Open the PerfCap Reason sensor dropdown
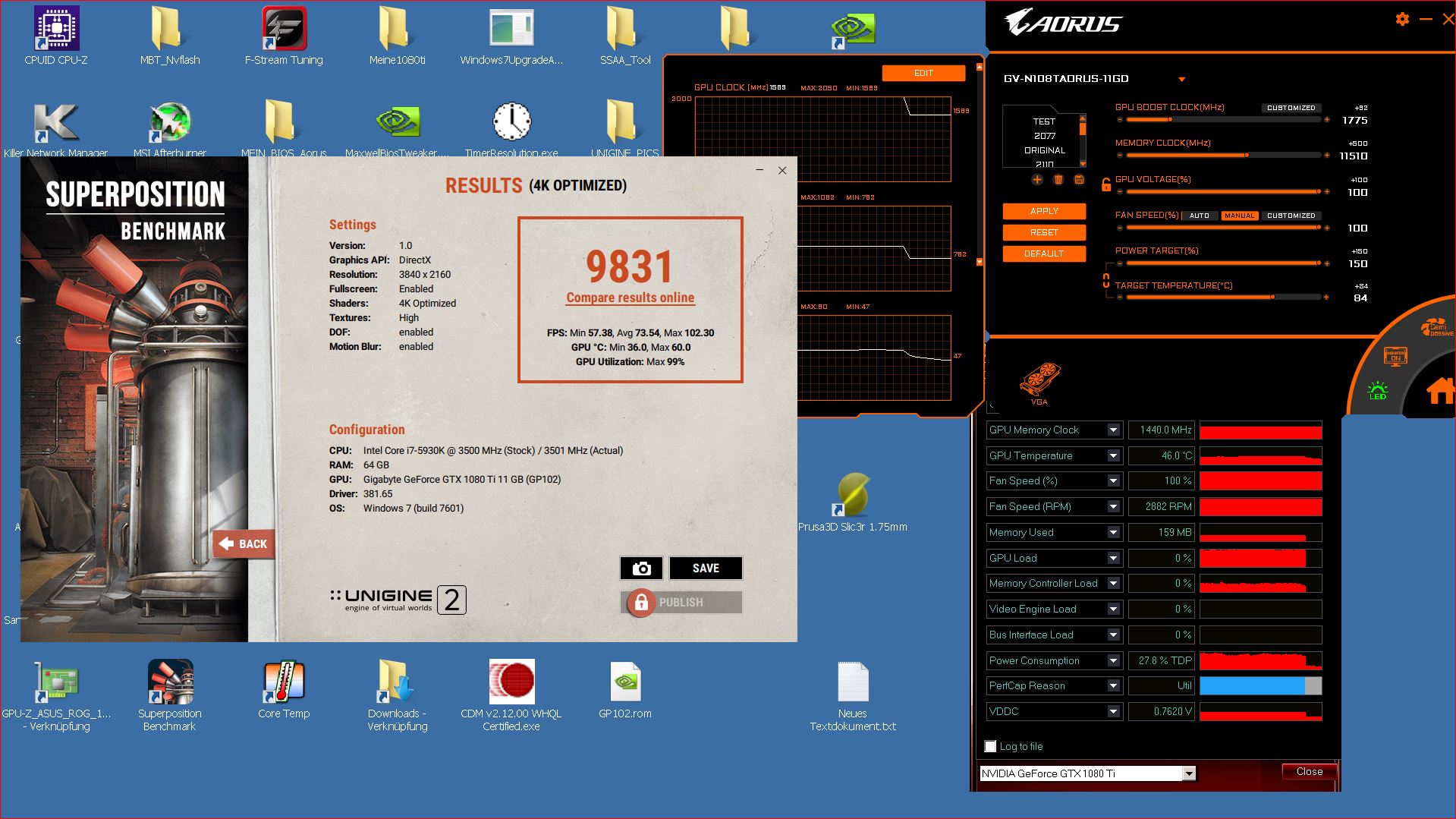Screen dimensions: 1456x819 (1113, 686)
